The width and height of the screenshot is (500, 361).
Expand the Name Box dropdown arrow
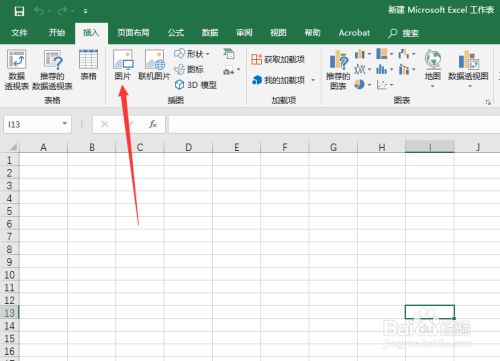tap(65, 124)
